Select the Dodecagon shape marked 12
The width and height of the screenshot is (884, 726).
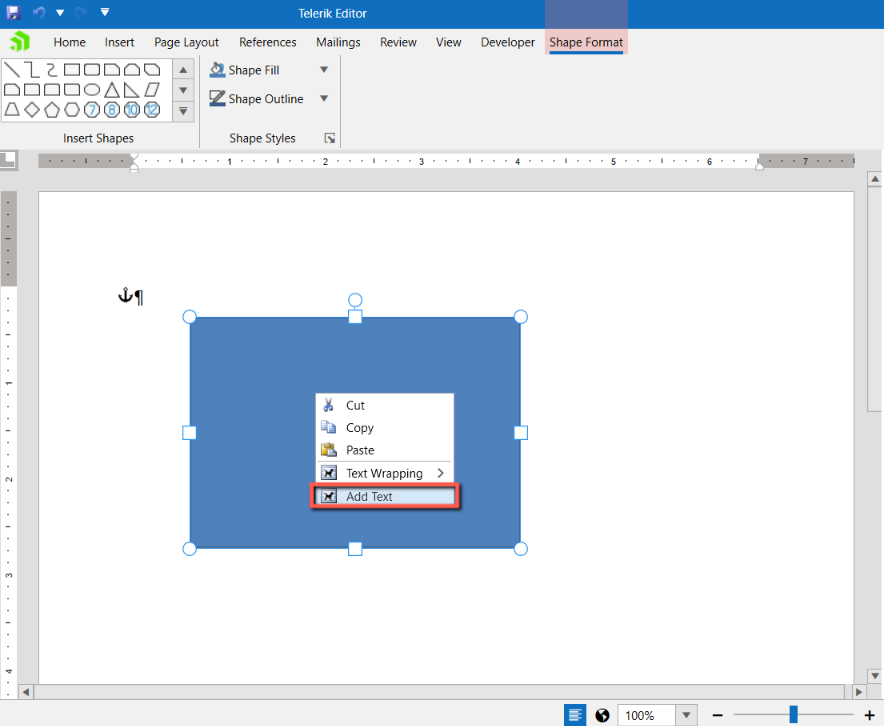[x=150, y=110]
